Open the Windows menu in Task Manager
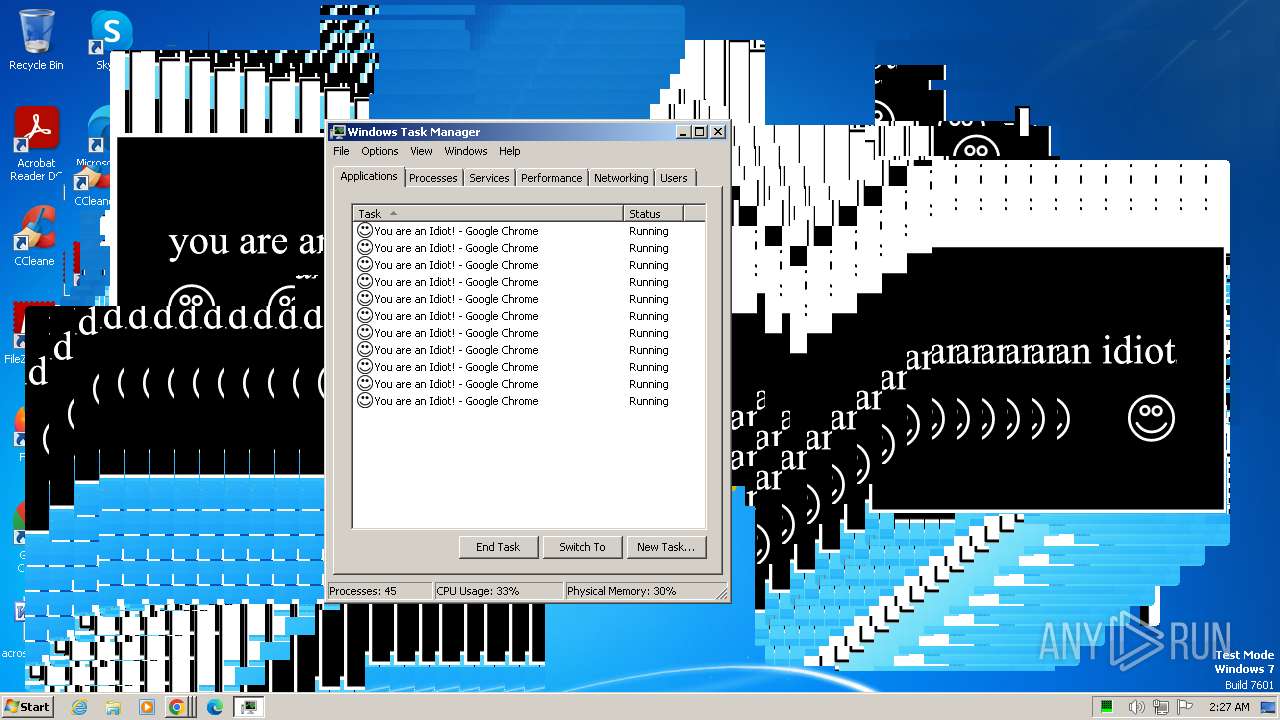The height and width of the screenshot is (720, 1280). tap(466, 151)
